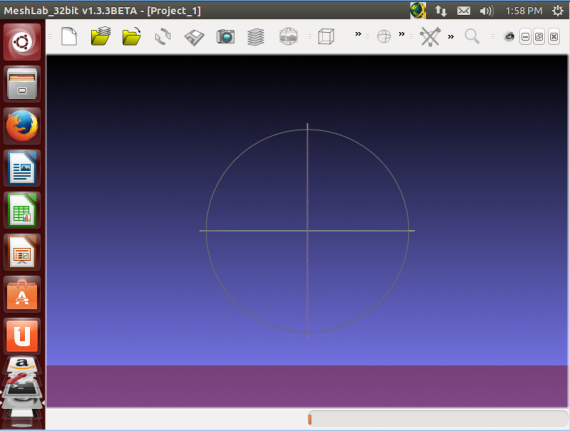Open the Ubuntu Dash launcher

[22, 42]
